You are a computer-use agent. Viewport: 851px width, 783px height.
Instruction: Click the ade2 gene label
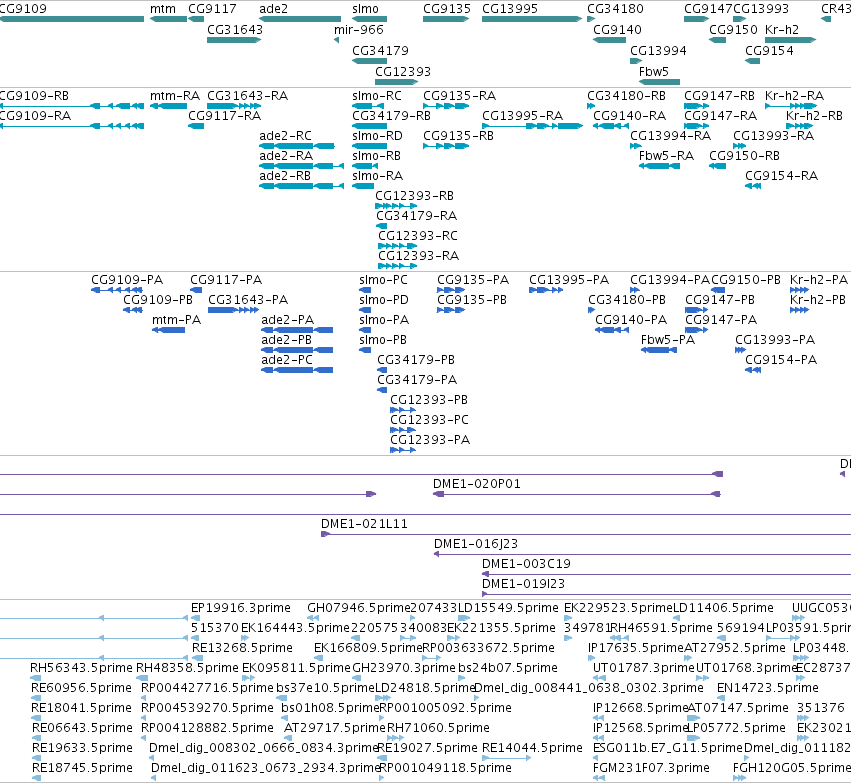coord(273,9)
